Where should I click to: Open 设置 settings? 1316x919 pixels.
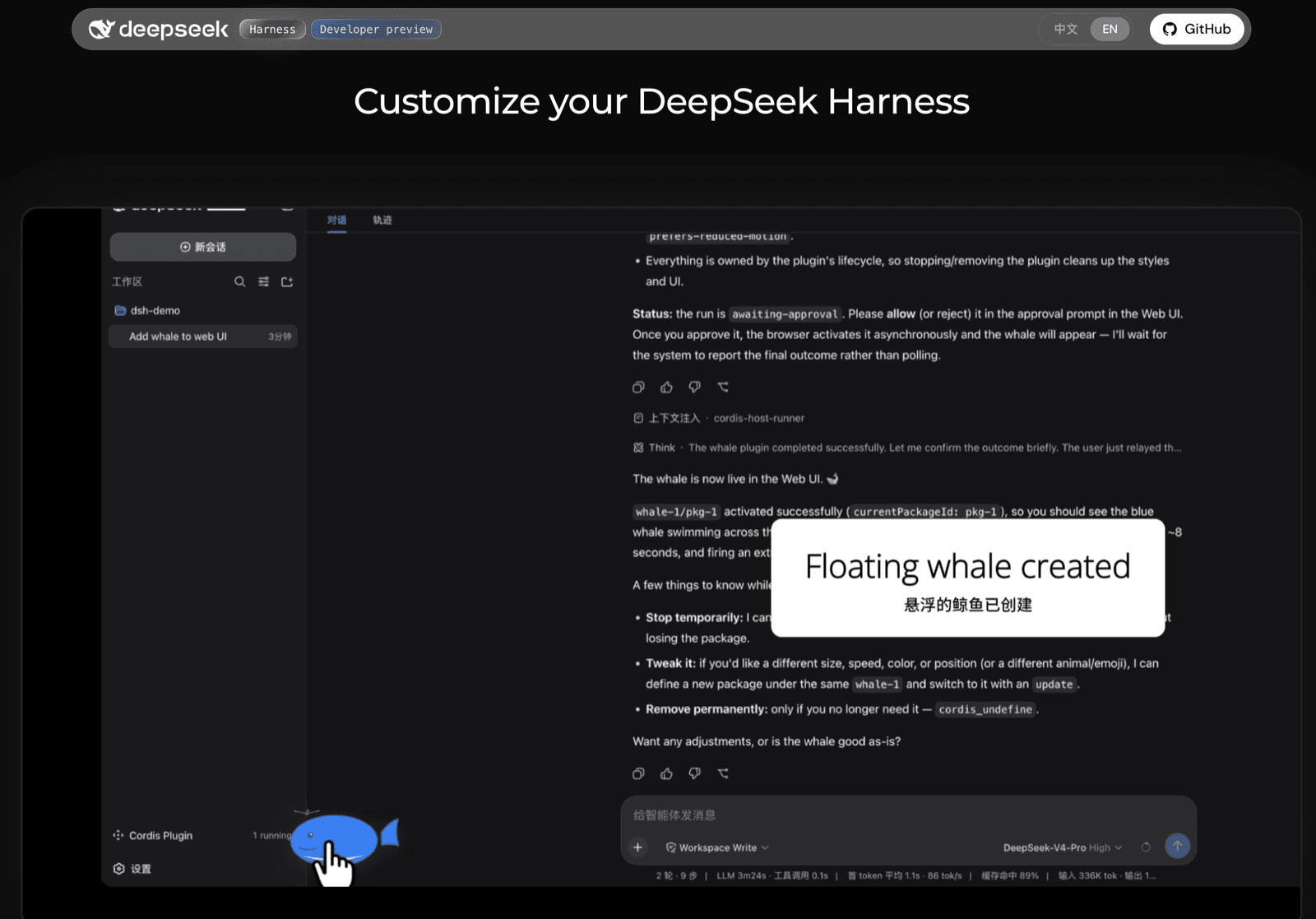[132, 869]
